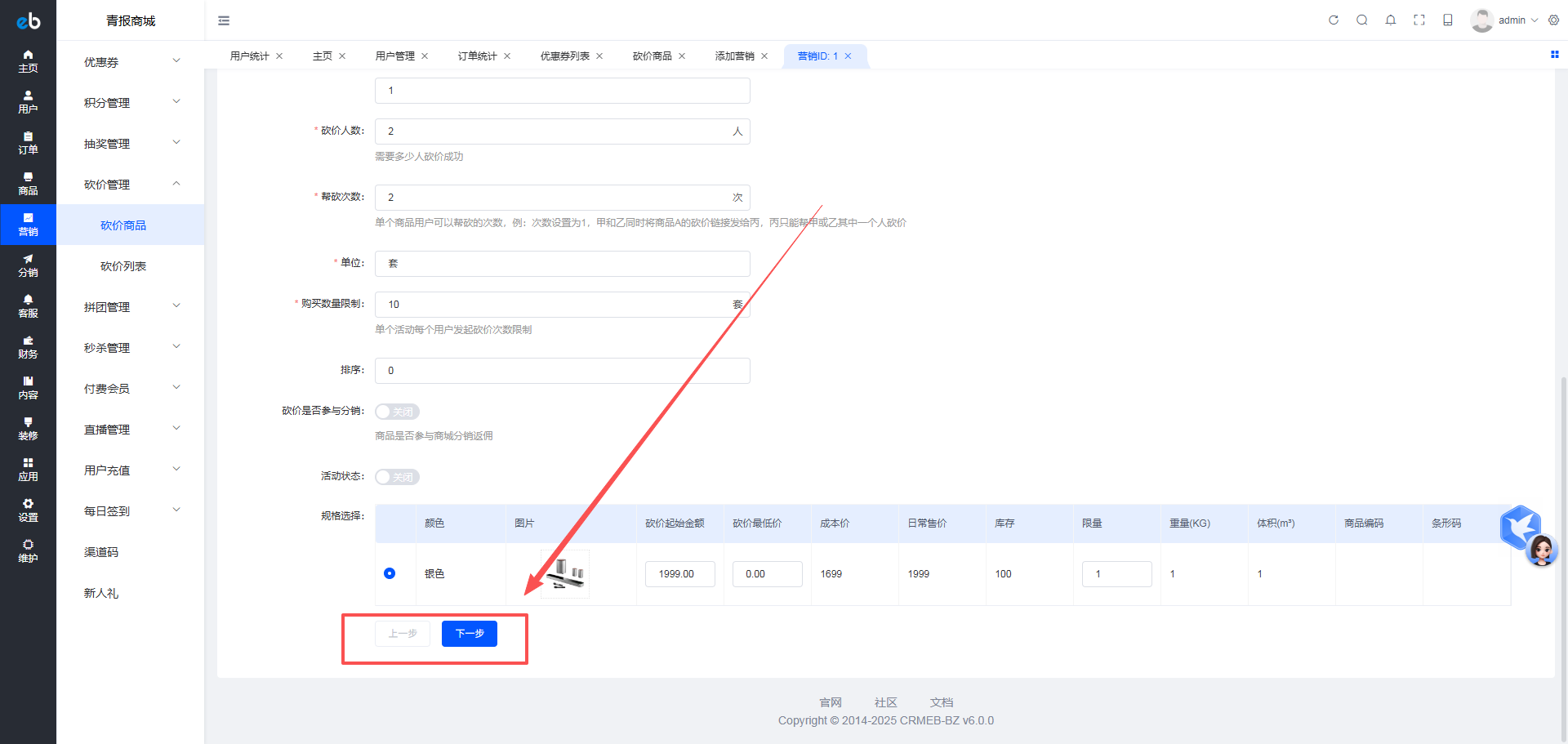The width and height of the screenshot is (1568, 744).
Task: Expand the 秒杀管理 menu
Action: (x=131, y=347)
